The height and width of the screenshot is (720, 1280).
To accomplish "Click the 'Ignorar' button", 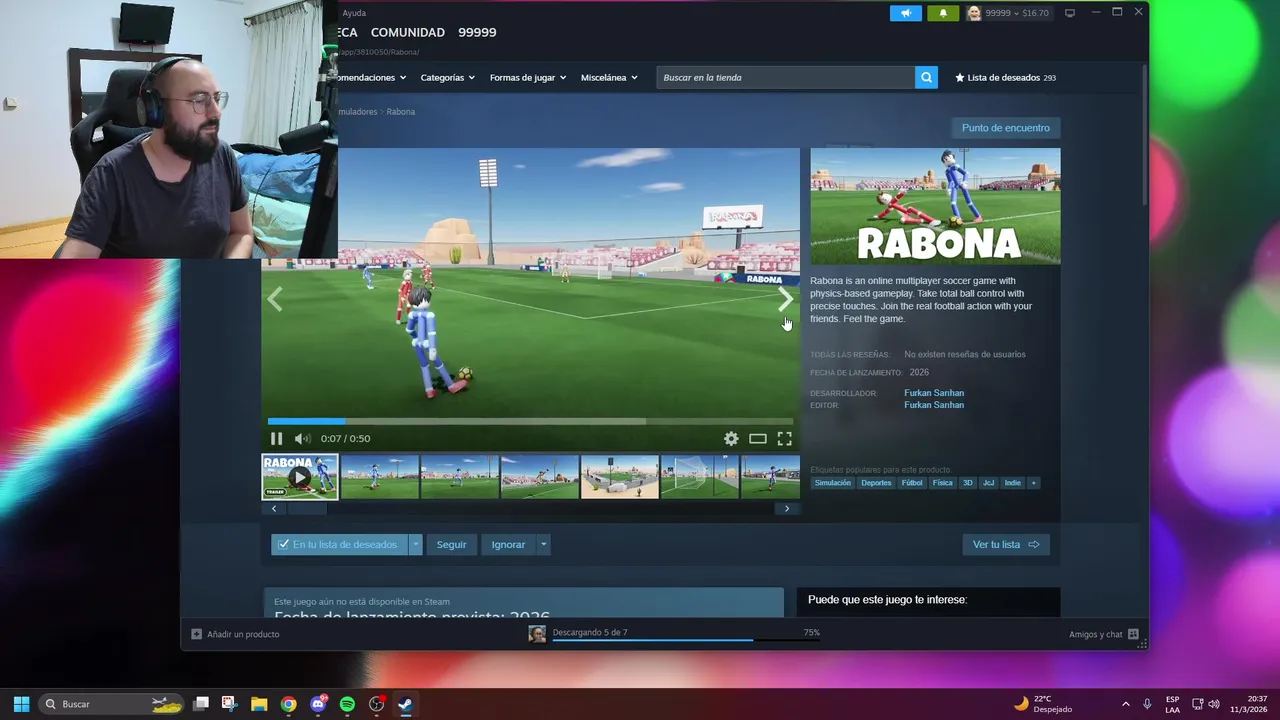I will [508, 545].
